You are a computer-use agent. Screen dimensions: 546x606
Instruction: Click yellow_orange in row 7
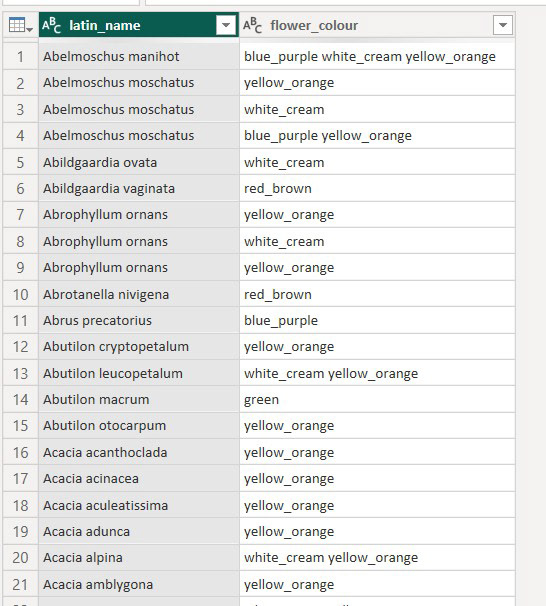[x=377, y=215]
